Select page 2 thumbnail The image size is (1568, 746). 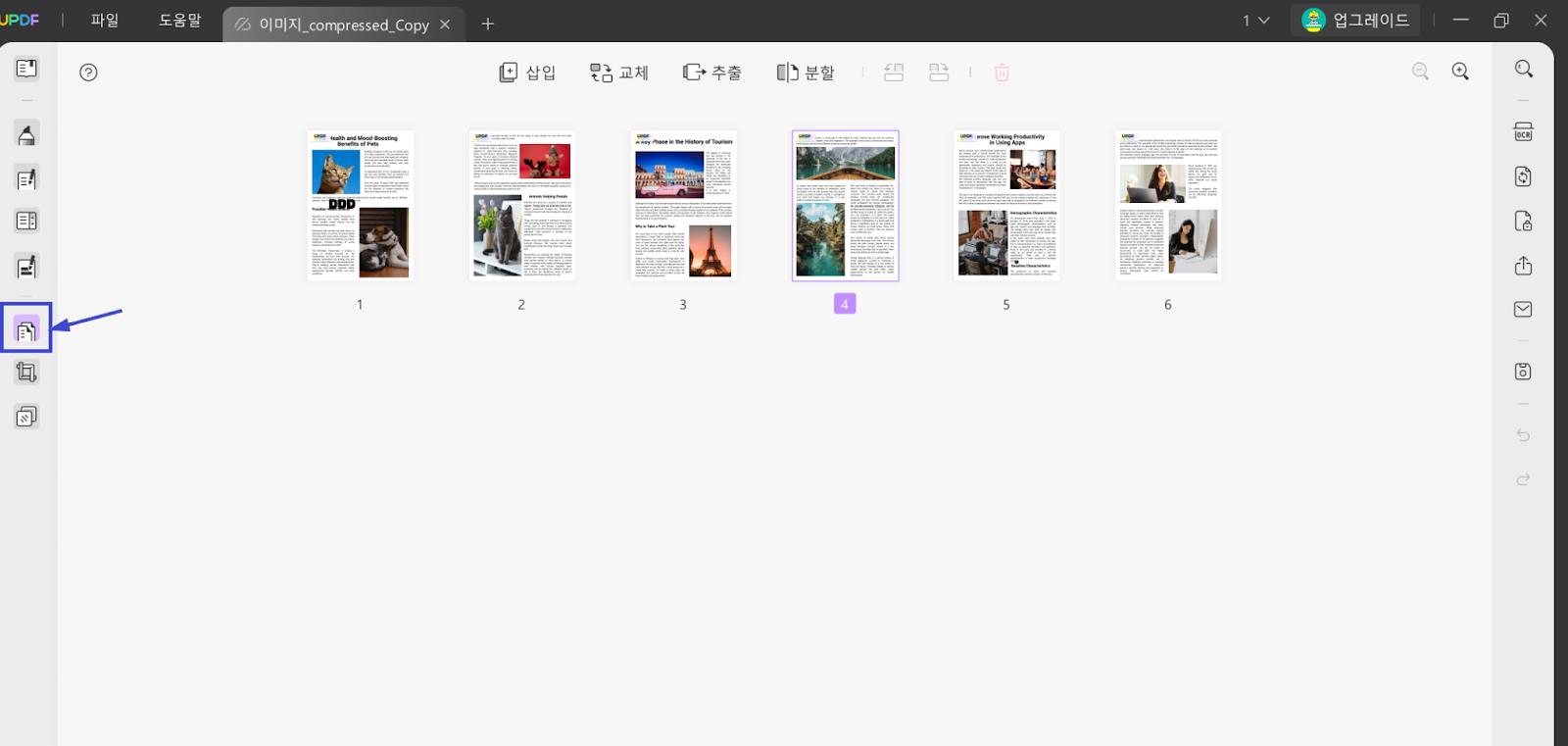pyautogui.click(x=521, y=205)
